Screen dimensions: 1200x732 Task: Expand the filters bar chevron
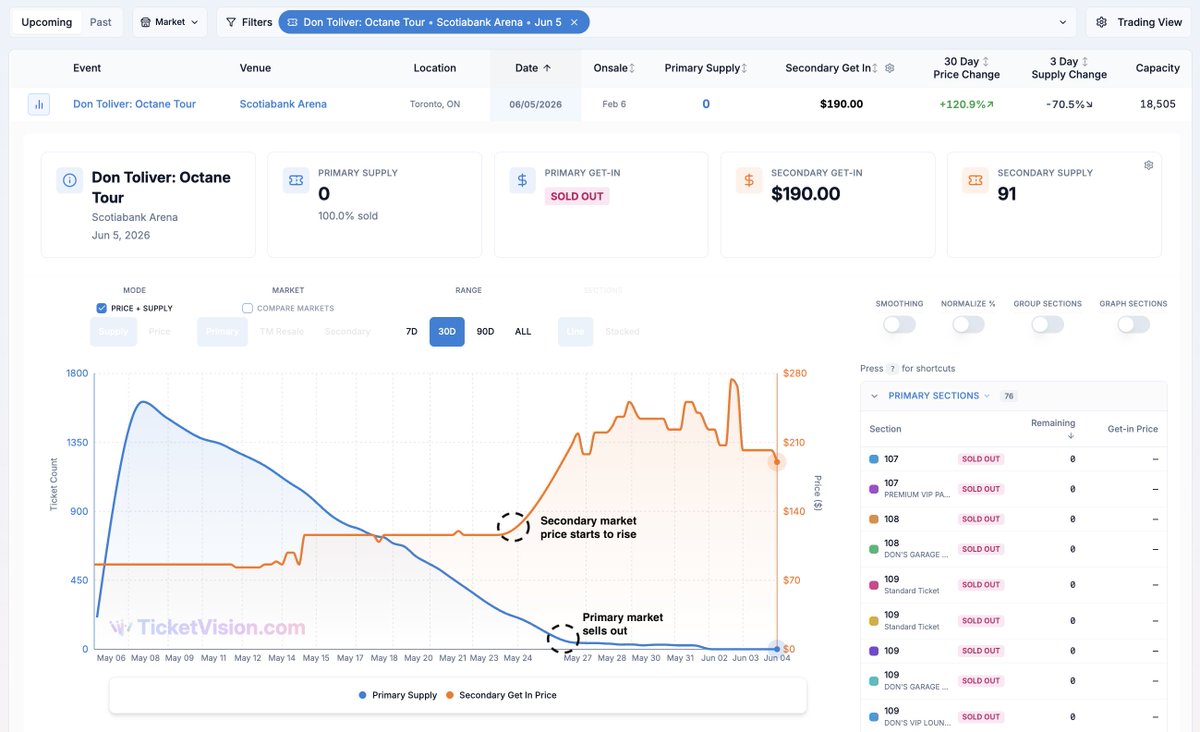(1062, 22)
